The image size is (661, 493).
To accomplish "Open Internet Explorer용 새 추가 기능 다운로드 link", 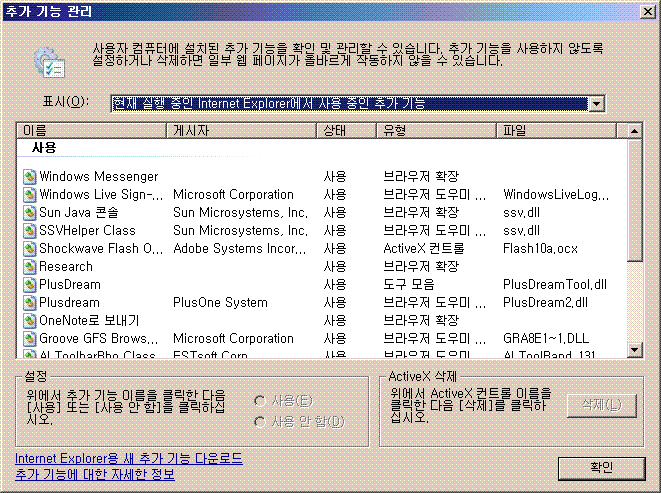I will coord(128,459).
